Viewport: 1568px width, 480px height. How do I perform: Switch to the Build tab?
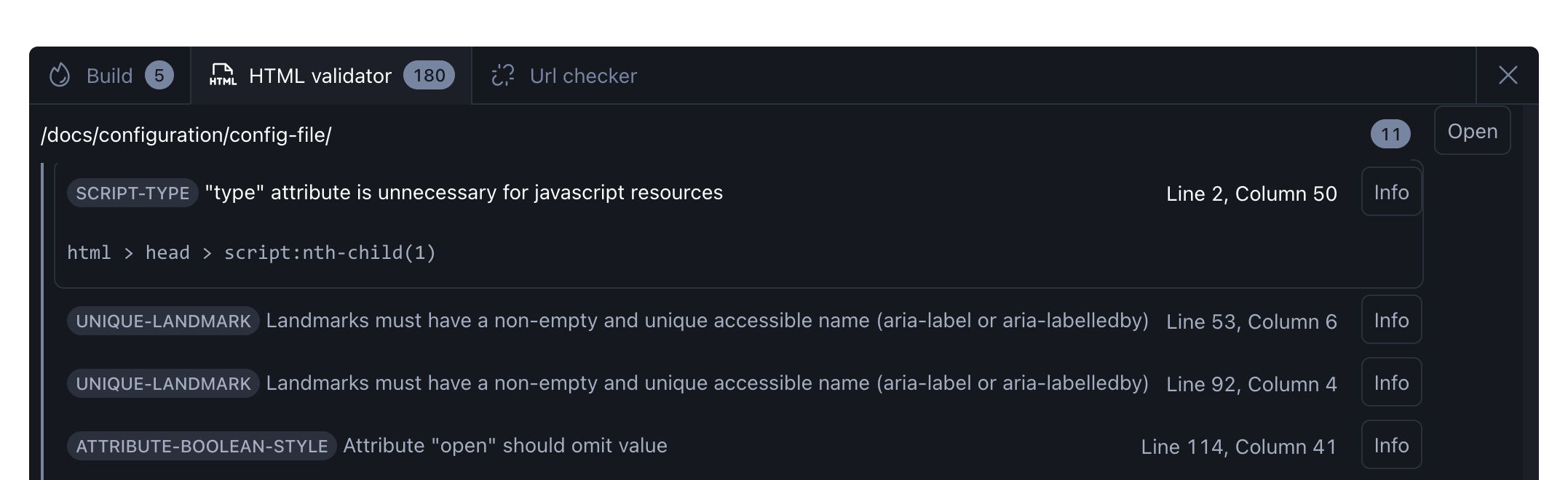click(109, 76)
